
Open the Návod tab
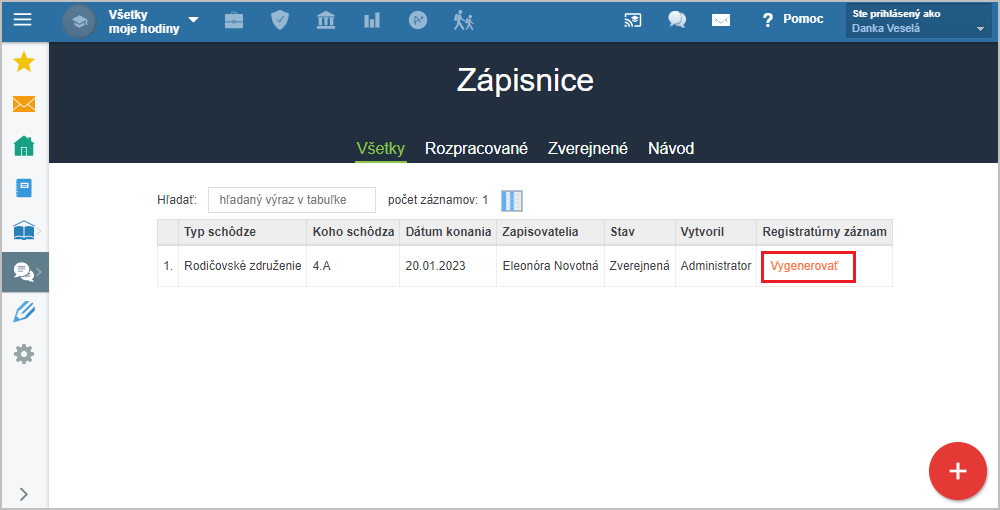(671, 149)
